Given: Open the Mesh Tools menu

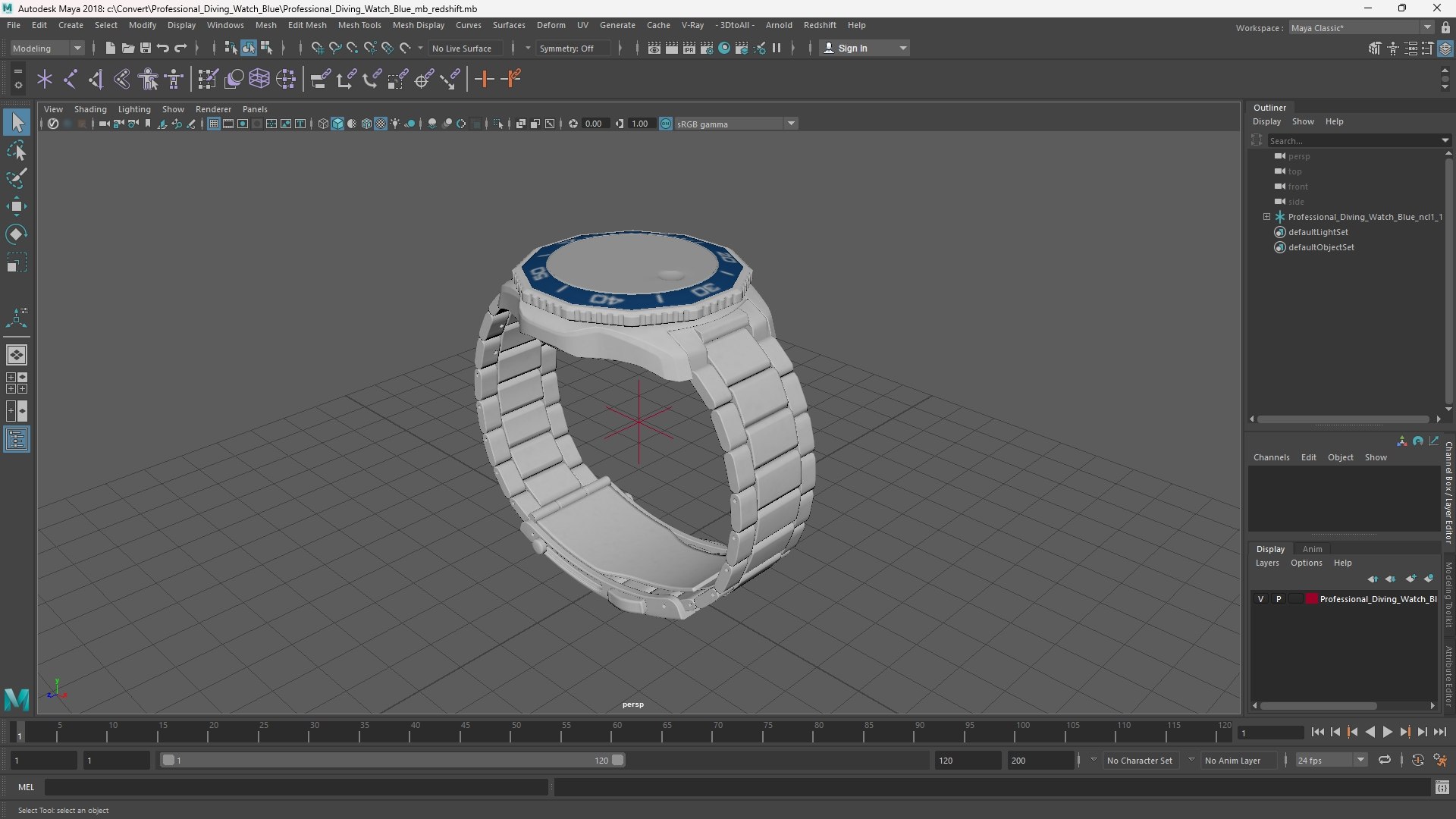Looking at the screenshot, I should [x=359, y=25].
